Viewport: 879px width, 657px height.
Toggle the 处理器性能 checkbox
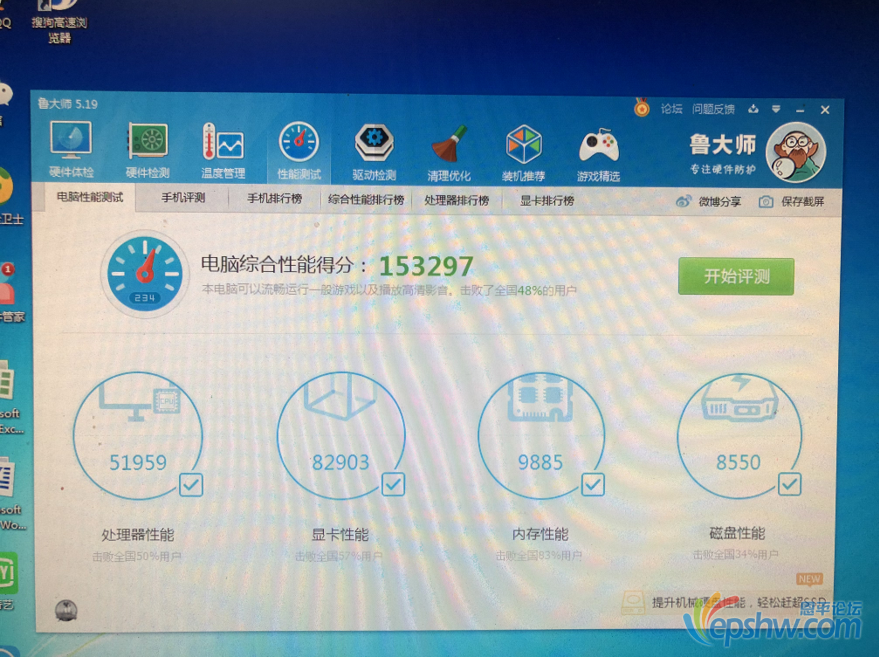[191, 485]
